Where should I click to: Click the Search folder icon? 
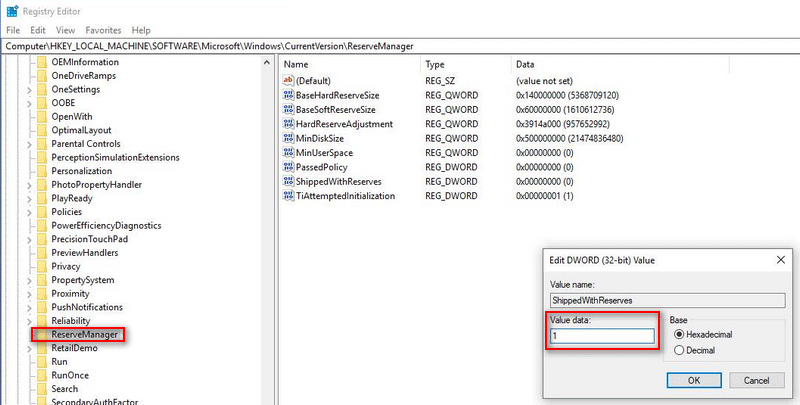point(42,389)
